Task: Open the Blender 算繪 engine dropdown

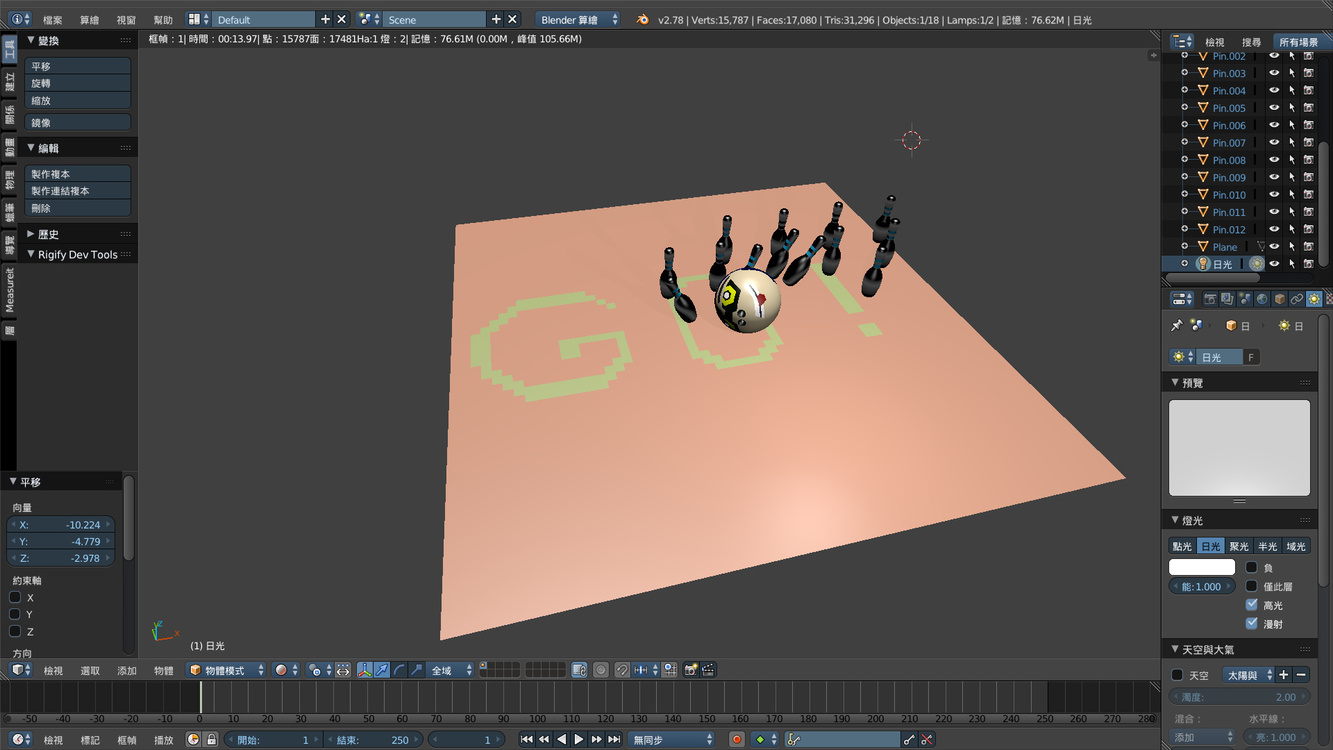Action: (x=578, y=20)
